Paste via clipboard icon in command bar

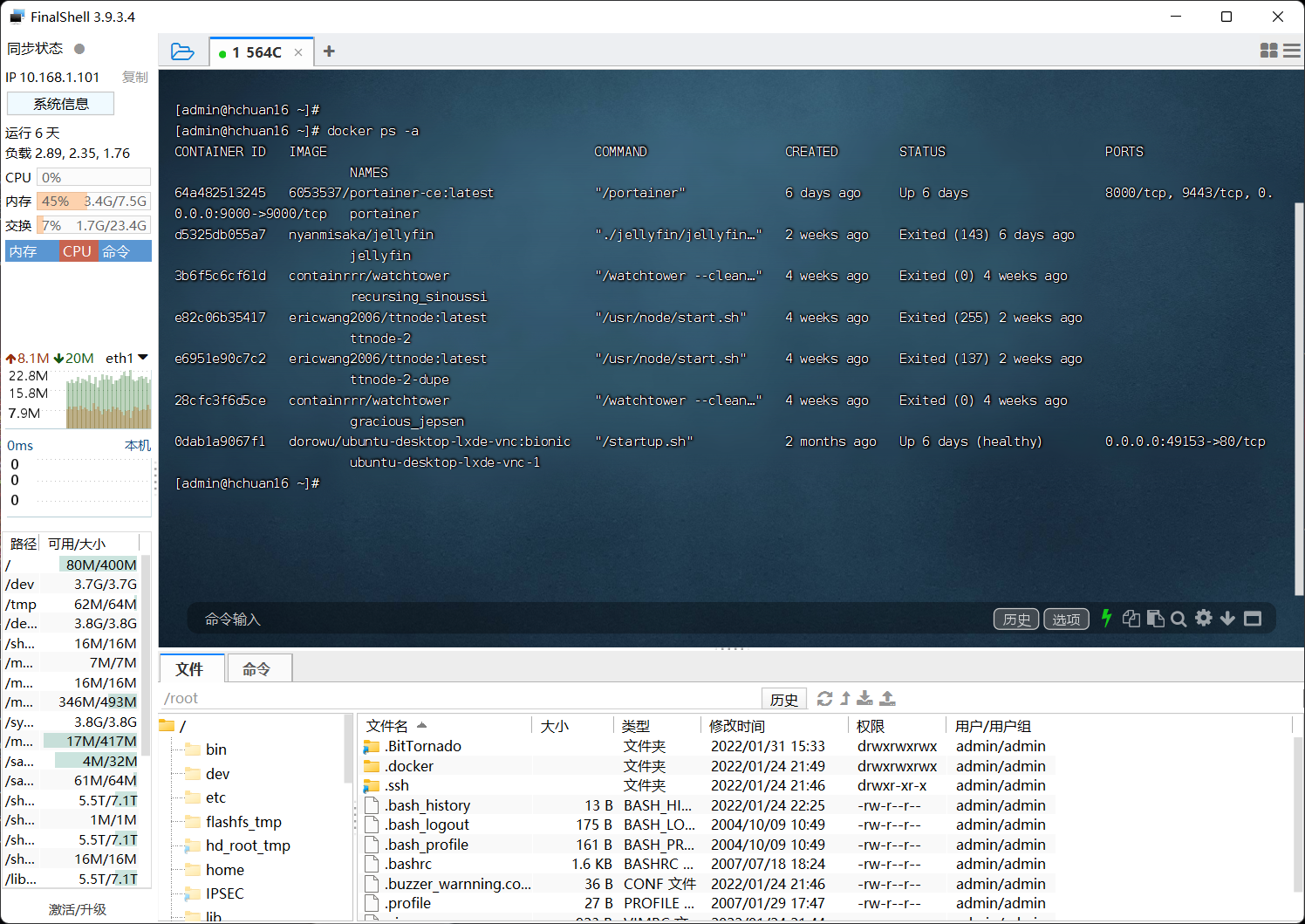(x=1155, y=619)
